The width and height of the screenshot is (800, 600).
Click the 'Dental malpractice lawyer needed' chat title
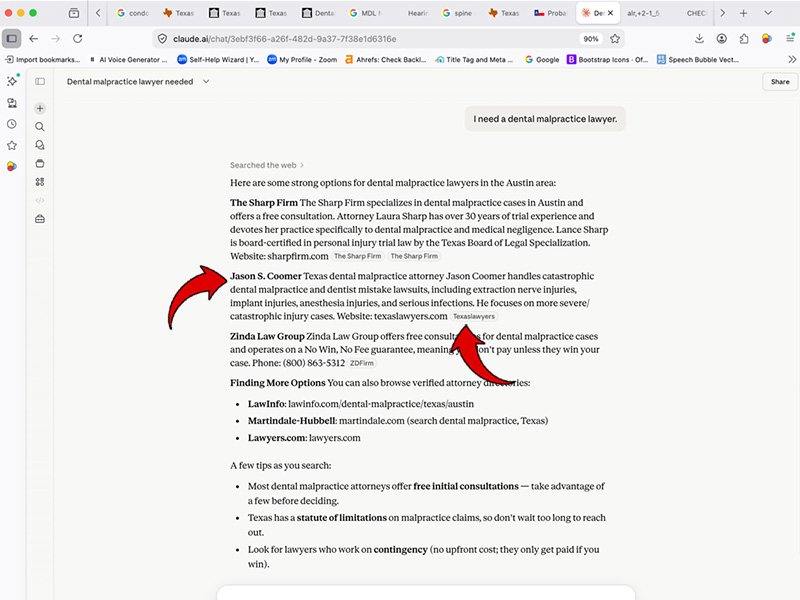(x=130, y=82)
